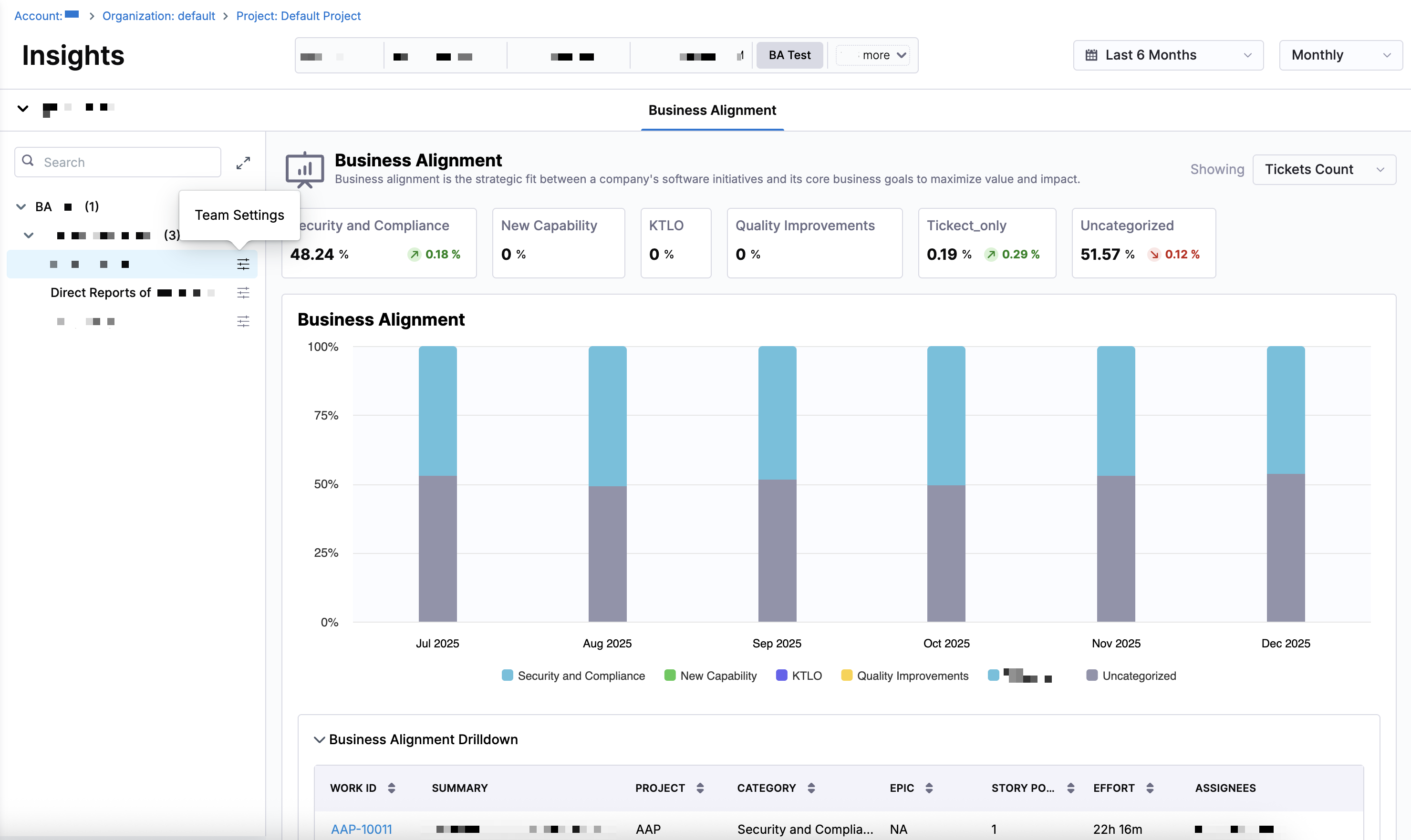Select the Business Alignment tab
Viewport: 1411px width, 840px height.
click(x=712, y=111)
